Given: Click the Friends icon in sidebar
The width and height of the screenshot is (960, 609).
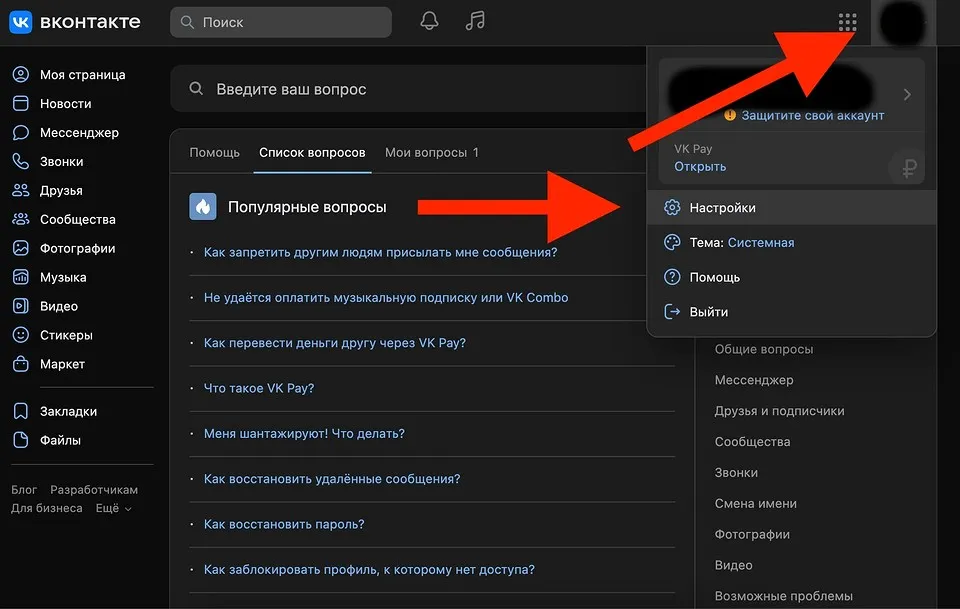Looking at the screenshot, I should click(x=21, y=190).
